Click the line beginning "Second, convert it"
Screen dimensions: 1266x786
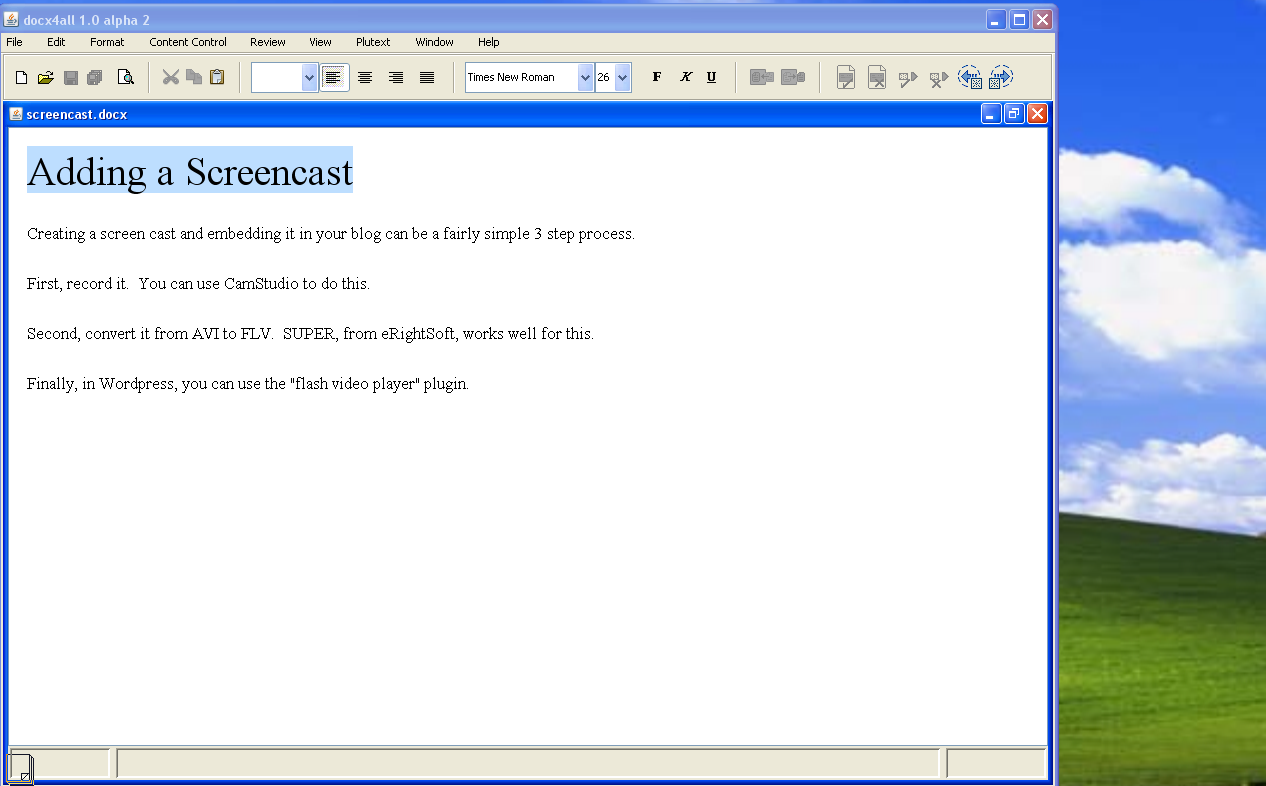[x=310, y=334]
